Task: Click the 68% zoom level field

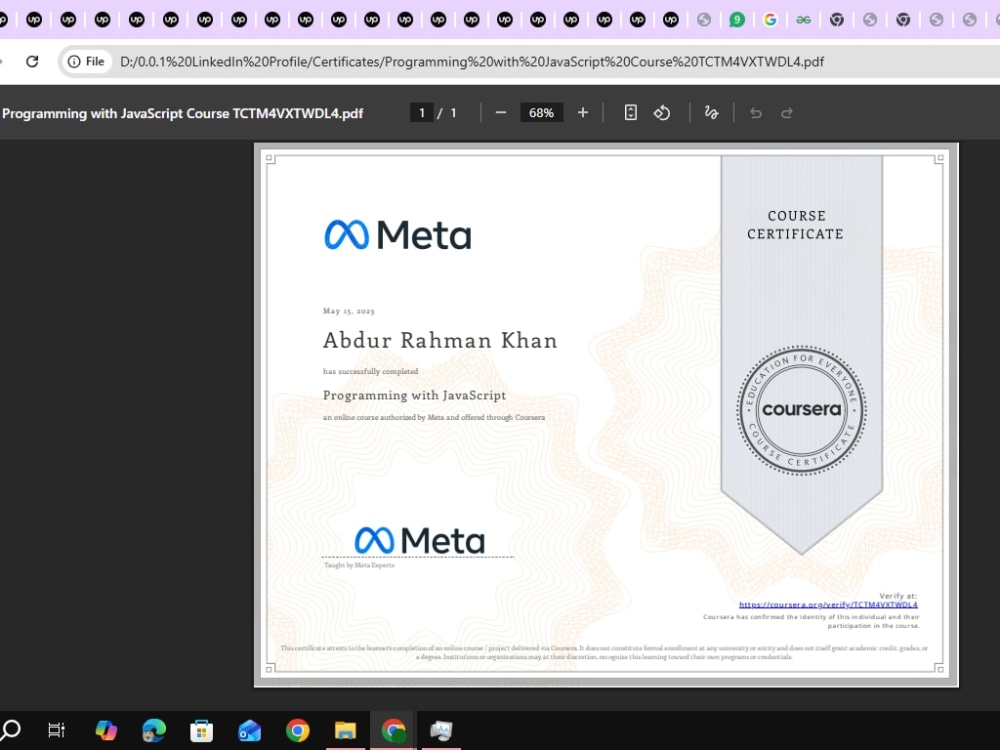Action: (x=541, y=113)
